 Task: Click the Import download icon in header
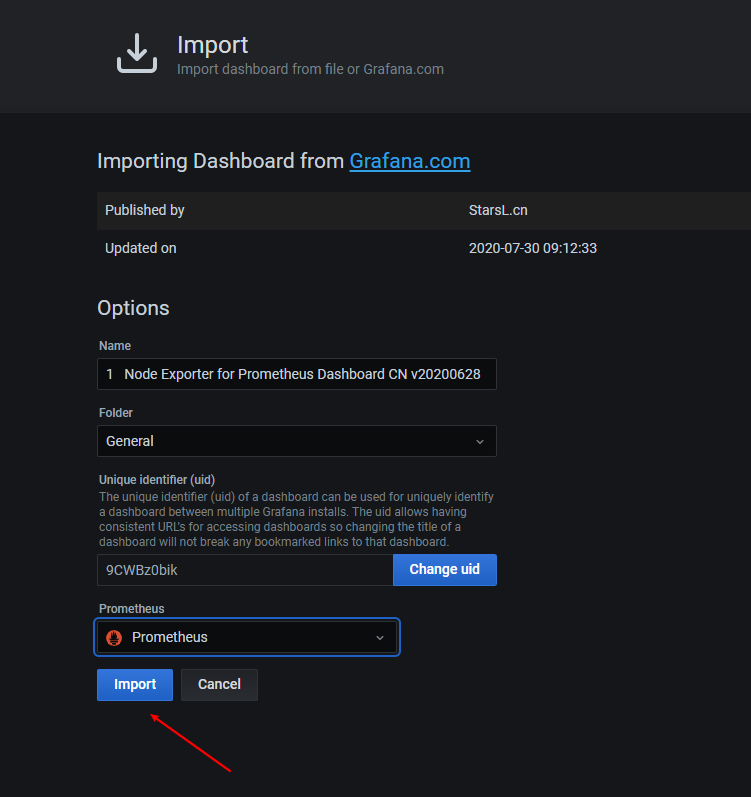pyautogui.click(x=137, y=53)
